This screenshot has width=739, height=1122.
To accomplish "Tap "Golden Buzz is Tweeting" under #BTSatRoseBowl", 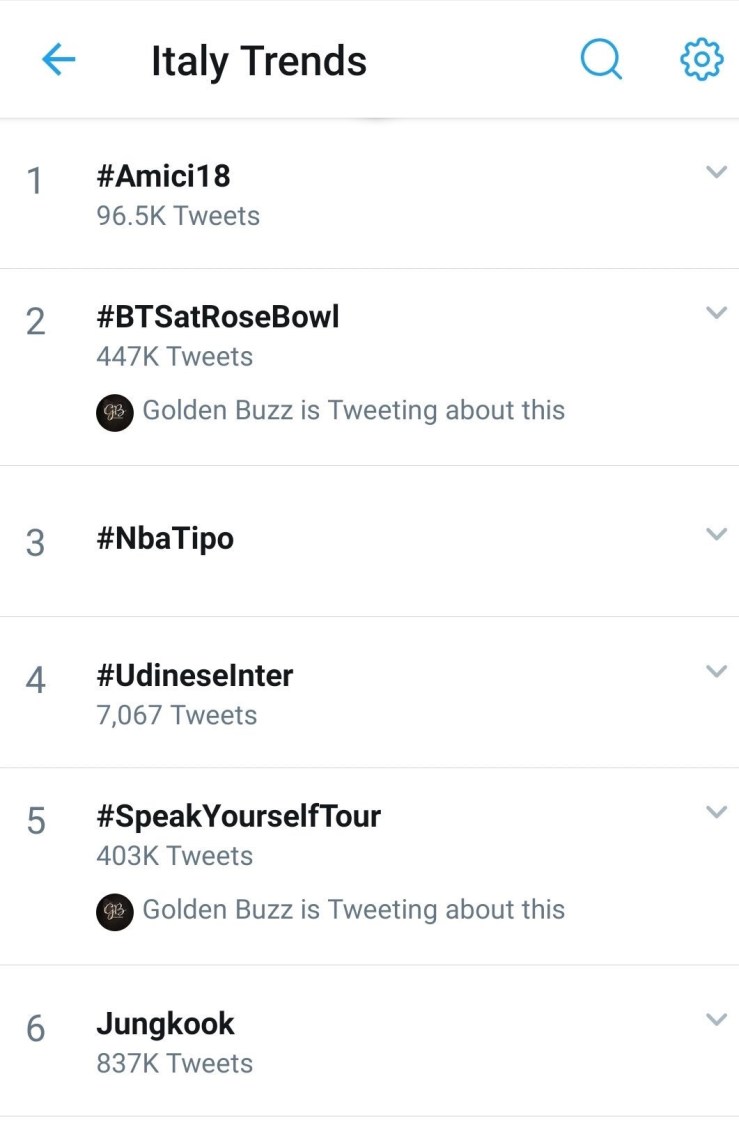I will pos(353,411).
